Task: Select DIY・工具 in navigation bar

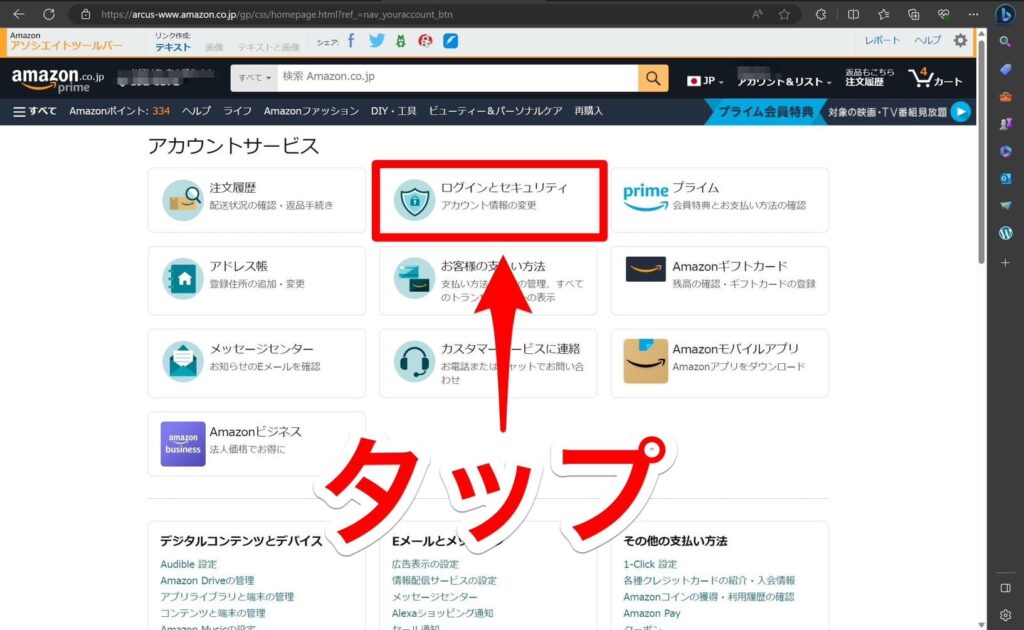Action: 393,111
